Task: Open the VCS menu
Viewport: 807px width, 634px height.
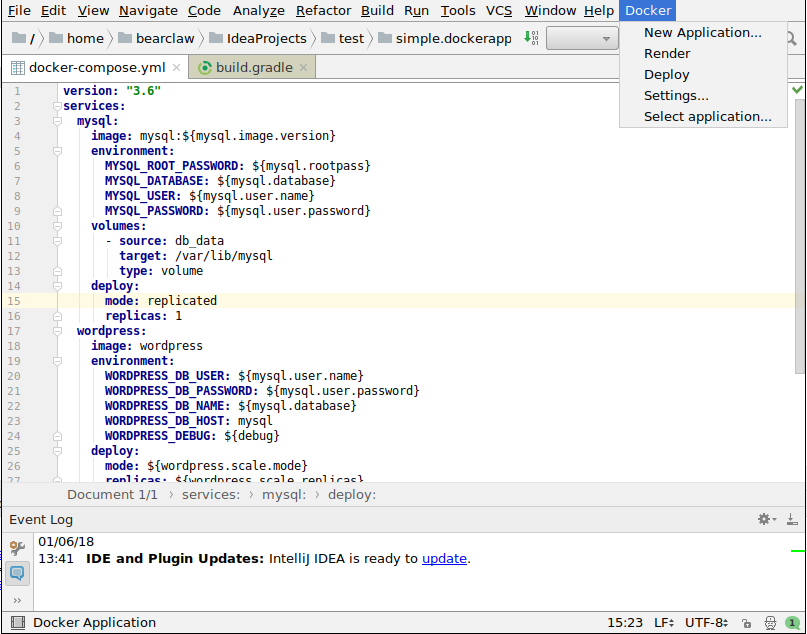Action: (x=499, y=10)
